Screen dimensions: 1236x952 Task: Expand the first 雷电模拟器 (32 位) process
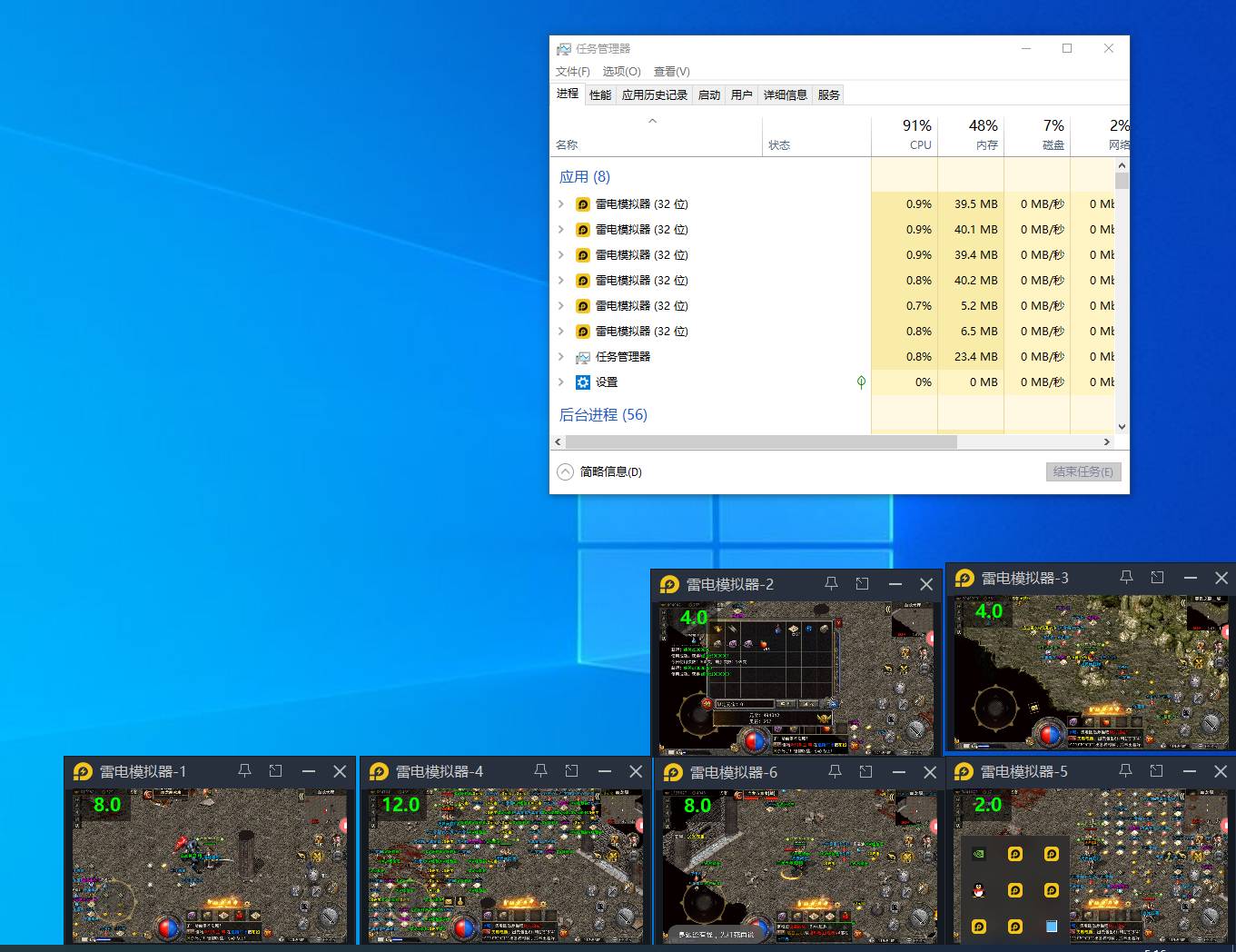click(x=561, y=204)
